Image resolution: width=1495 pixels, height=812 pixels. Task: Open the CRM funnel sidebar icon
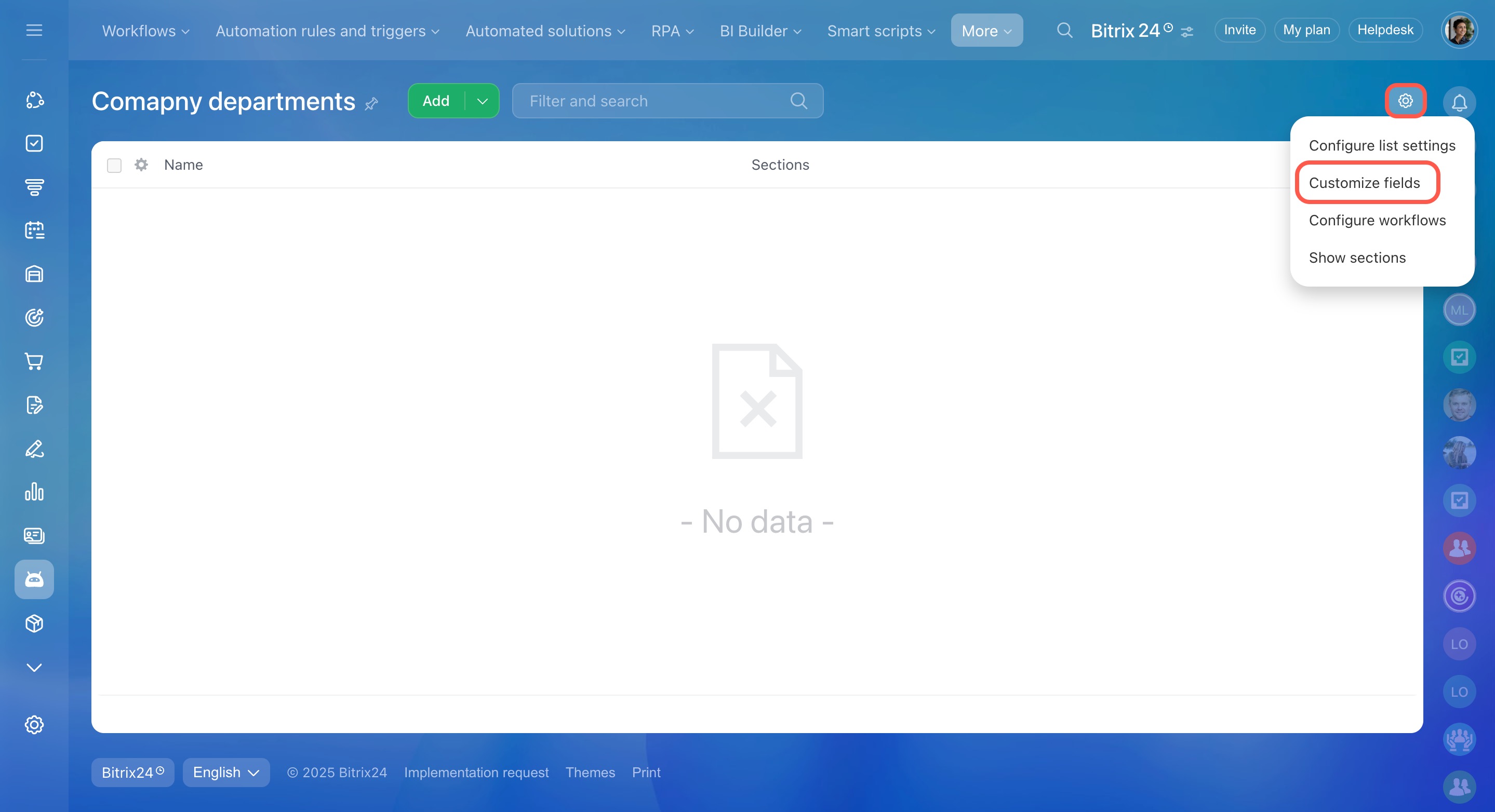click(34, 187)
